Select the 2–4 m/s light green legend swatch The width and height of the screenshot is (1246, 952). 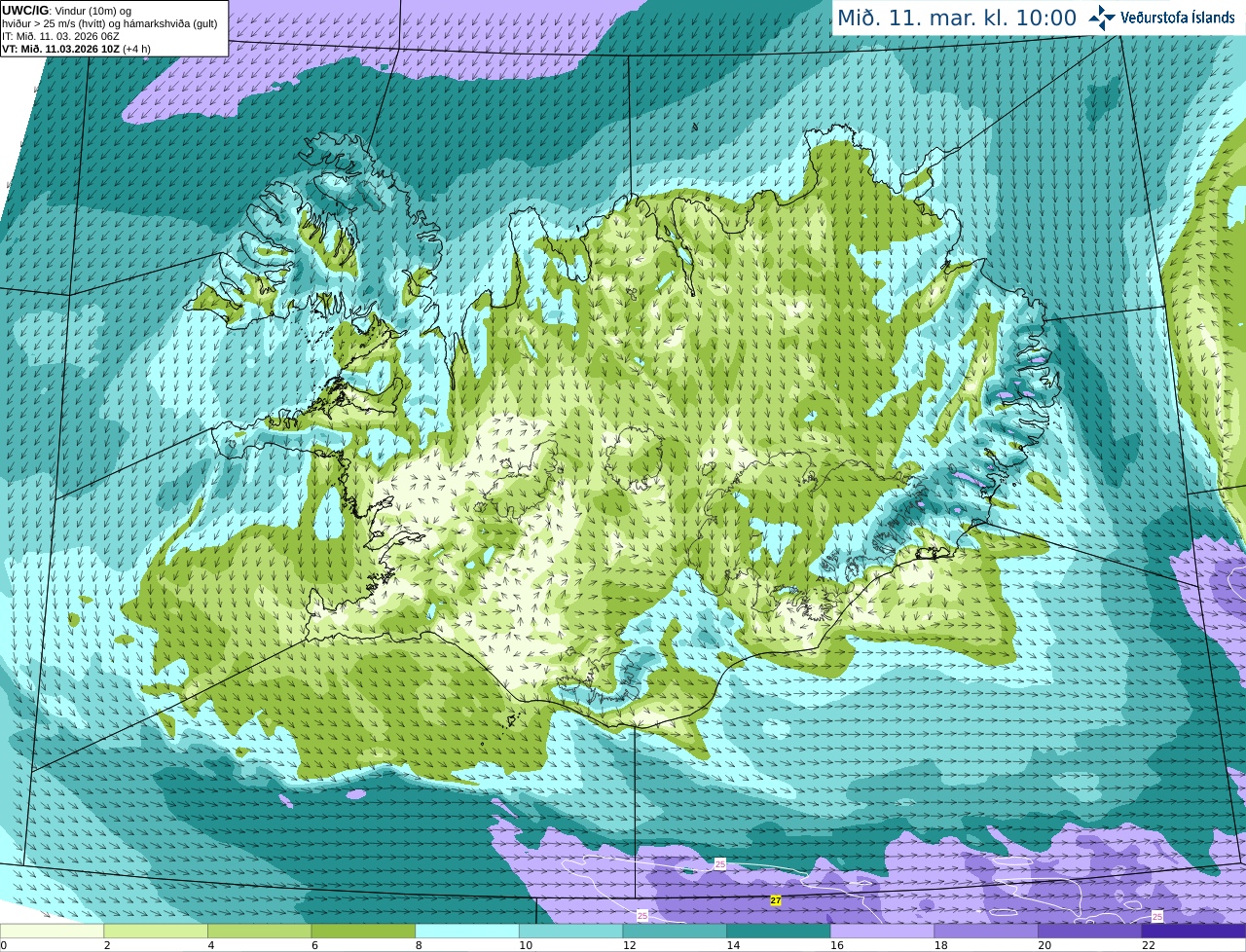[156, 932]
